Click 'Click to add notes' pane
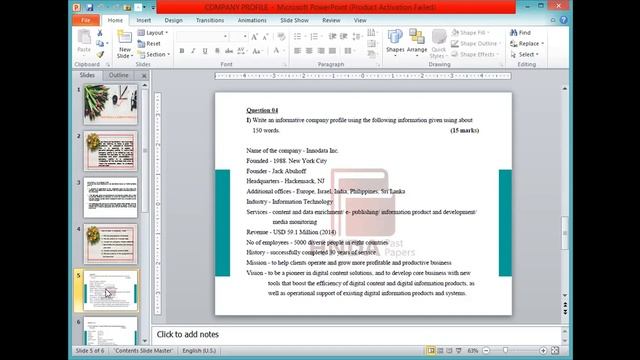640x360 pixels. 357,335
